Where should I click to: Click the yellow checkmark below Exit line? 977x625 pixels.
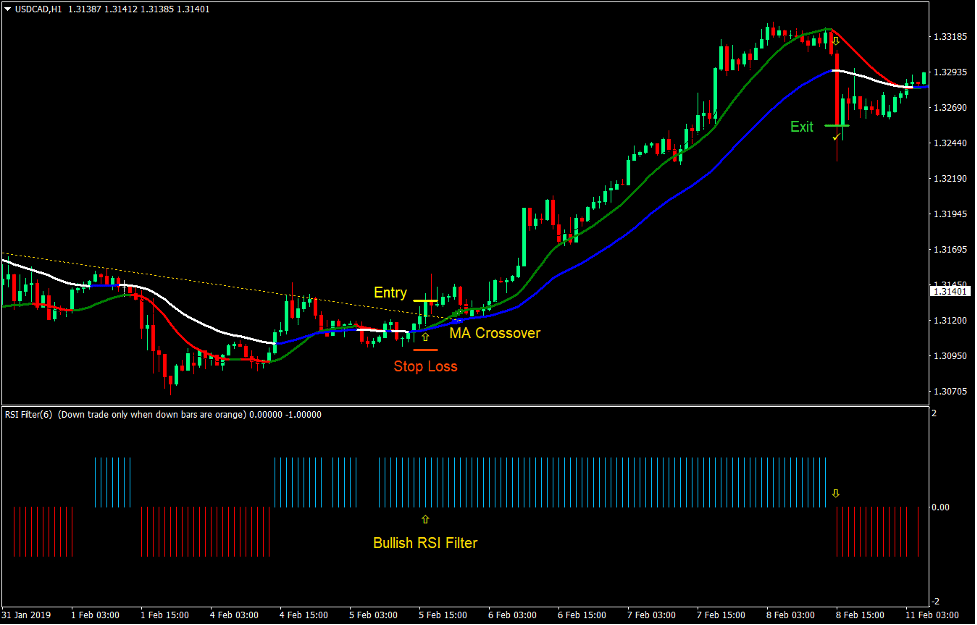836,135
